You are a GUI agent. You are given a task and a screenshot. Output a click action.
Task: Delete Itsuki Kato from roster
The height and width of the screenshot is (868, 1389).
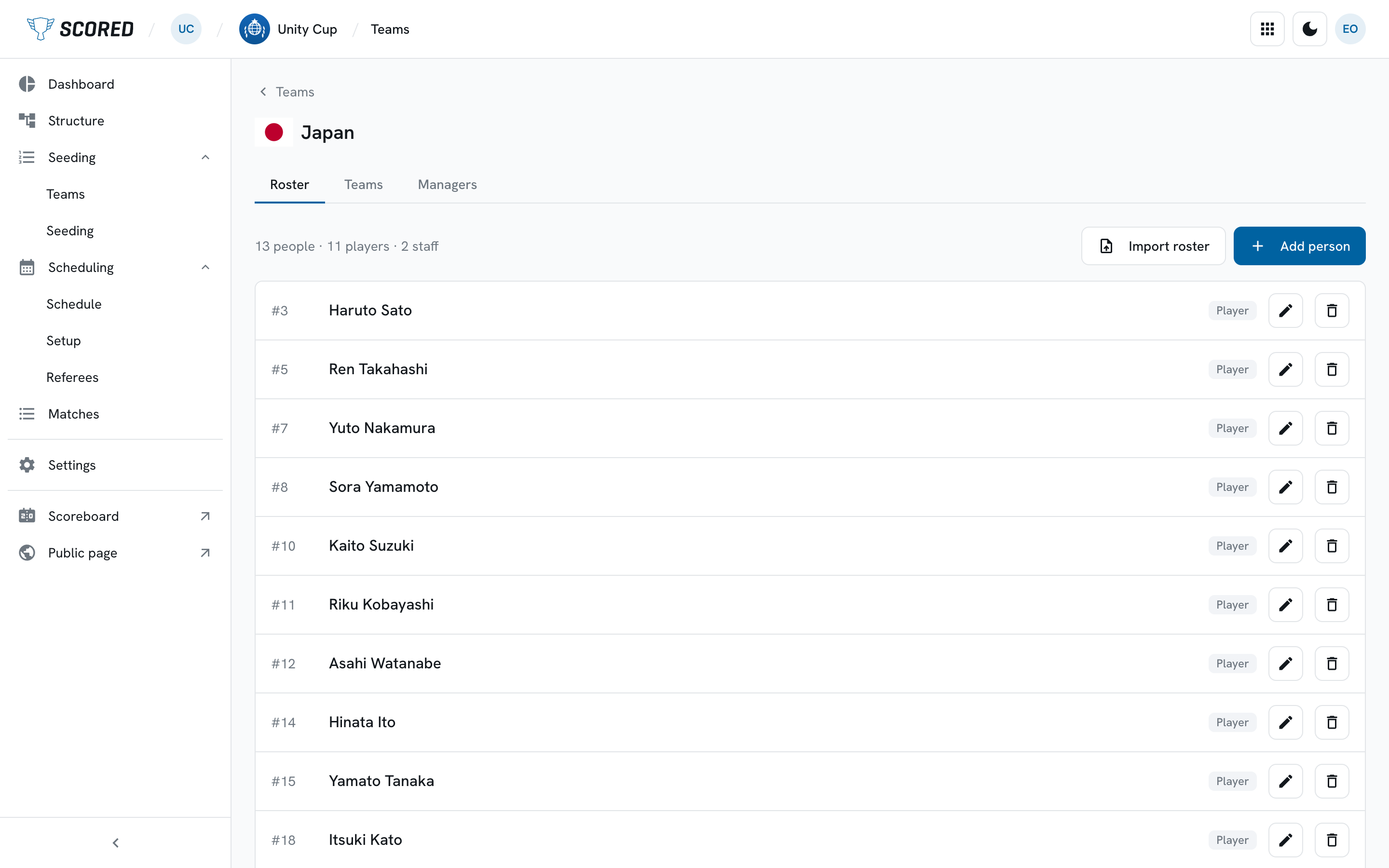click(1332, 840)
